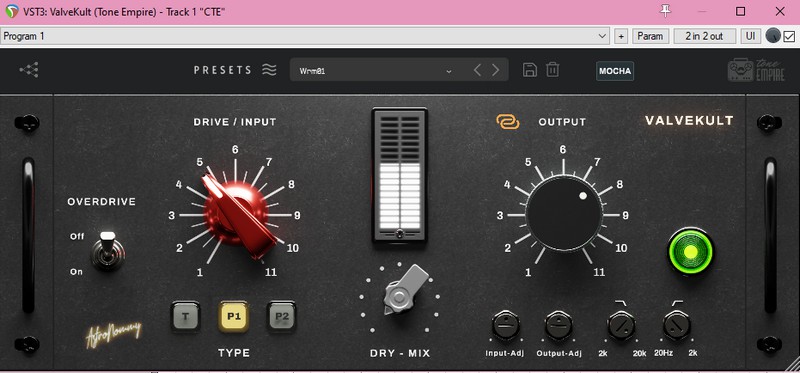
Task: Toggle the green power bypass button
Action: [690, 252]
